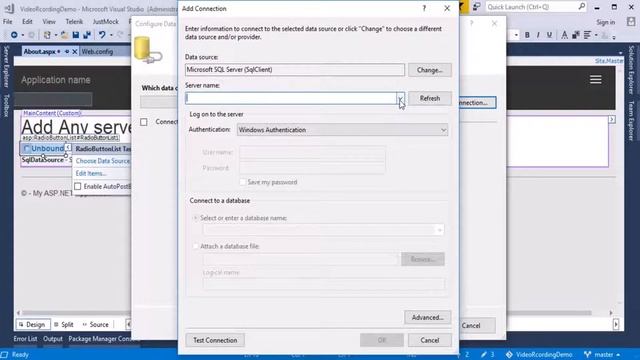Toggle the Save my password checkbox
640x360 pixels.
pyautogui.click(x=242, y=182)
